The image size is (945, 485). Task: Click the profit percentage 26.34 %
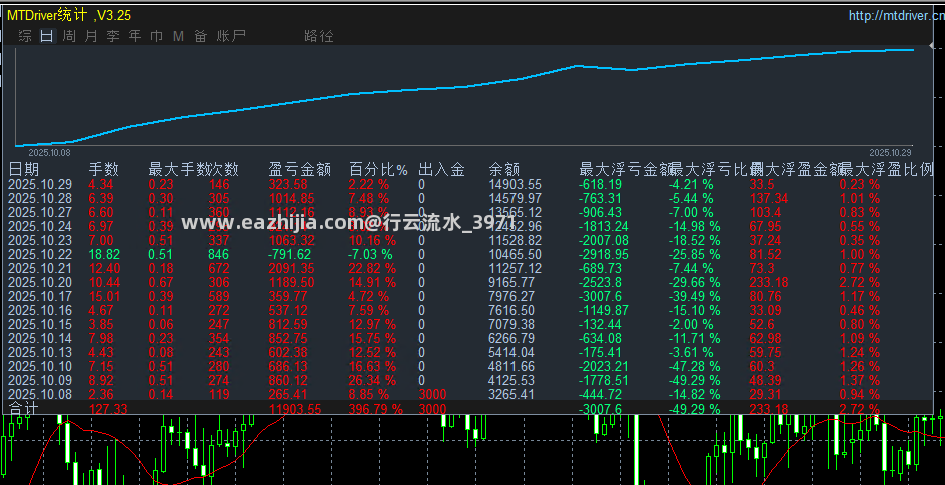pos(372,380)
